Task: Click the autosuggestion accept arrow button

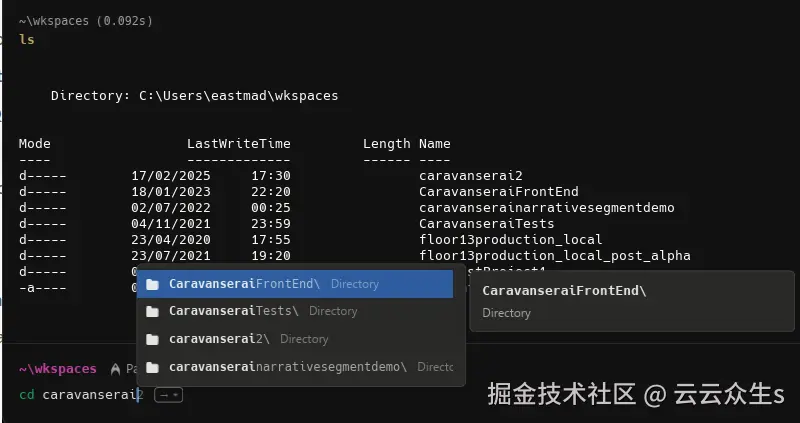Action: [x=167, y=395]
